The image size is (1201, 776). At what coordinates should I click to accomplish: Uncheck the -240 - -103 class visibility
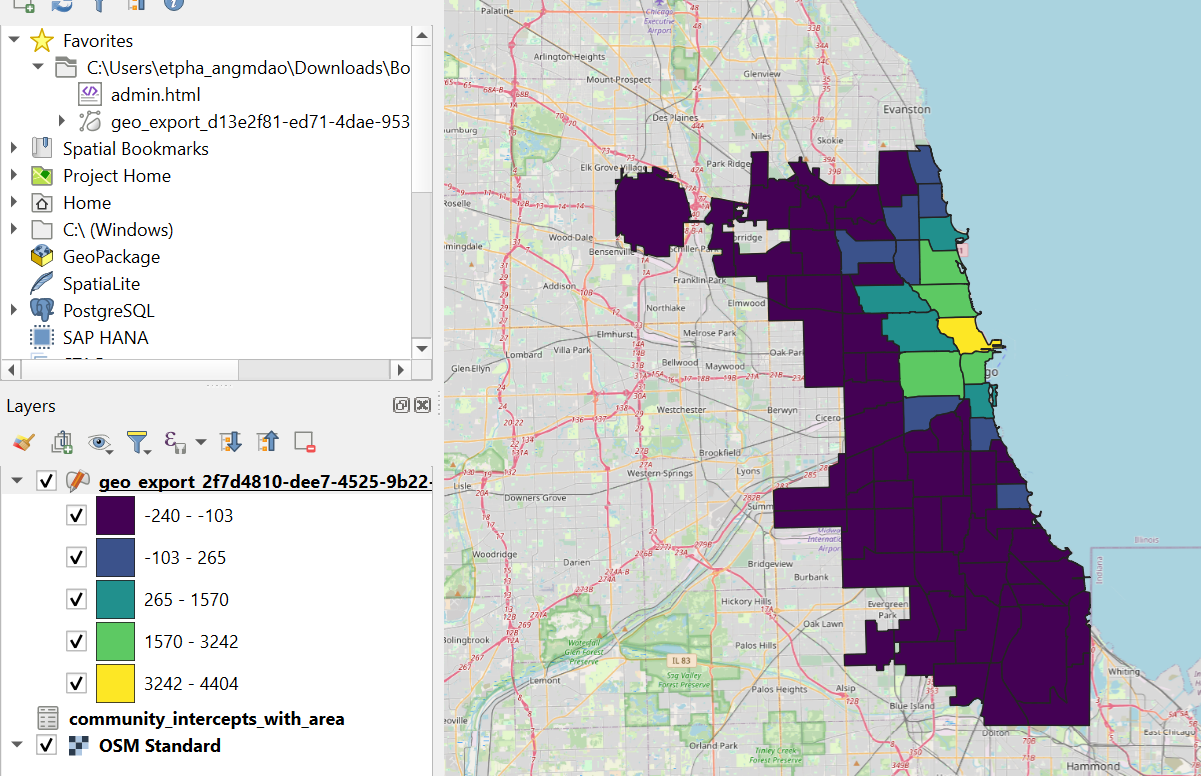77,515
